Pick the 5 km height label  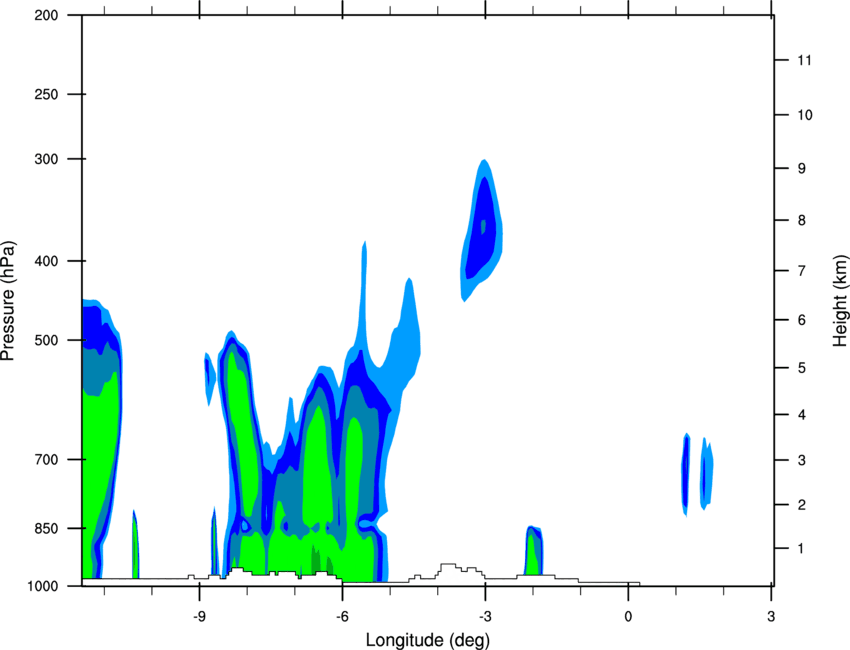coord(802,368)
